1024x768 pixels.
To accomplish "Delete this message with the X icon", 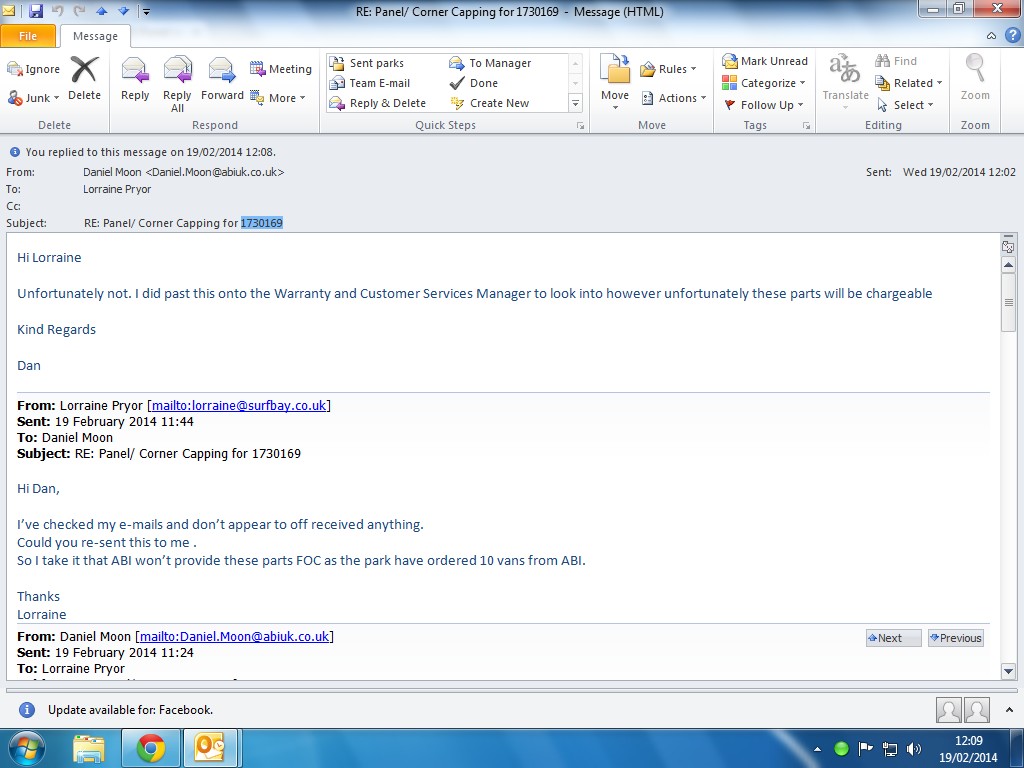I will click(84, 78).
